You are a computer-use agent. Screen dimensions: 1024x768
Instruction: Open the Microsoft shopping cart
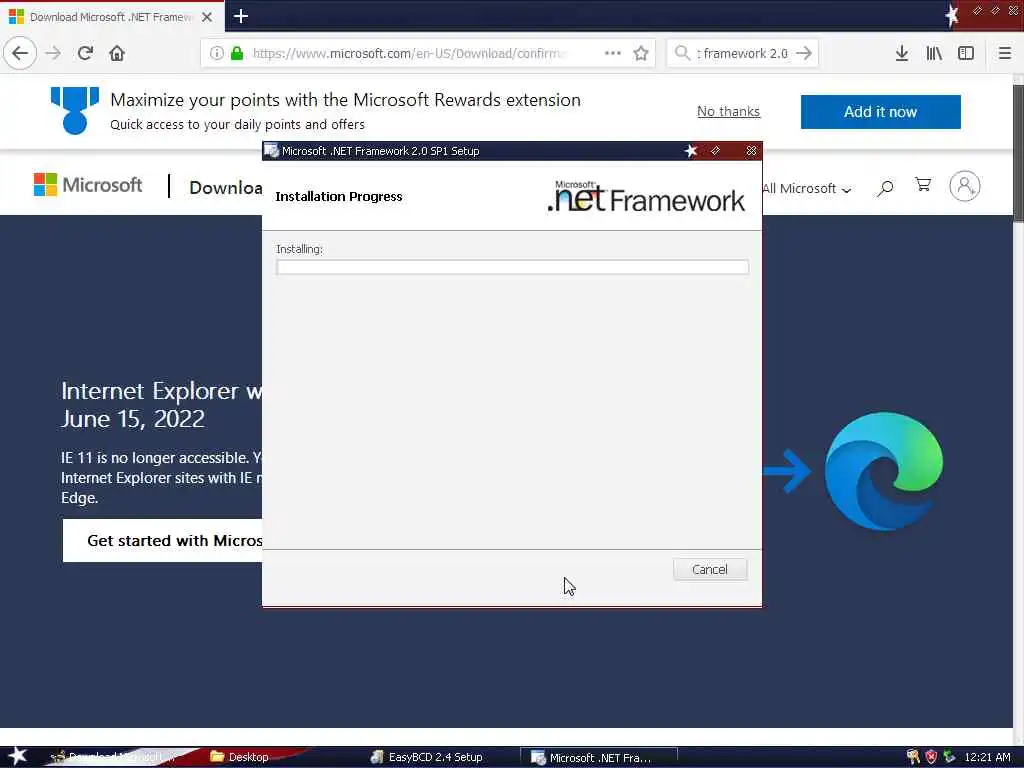[923, 185]
